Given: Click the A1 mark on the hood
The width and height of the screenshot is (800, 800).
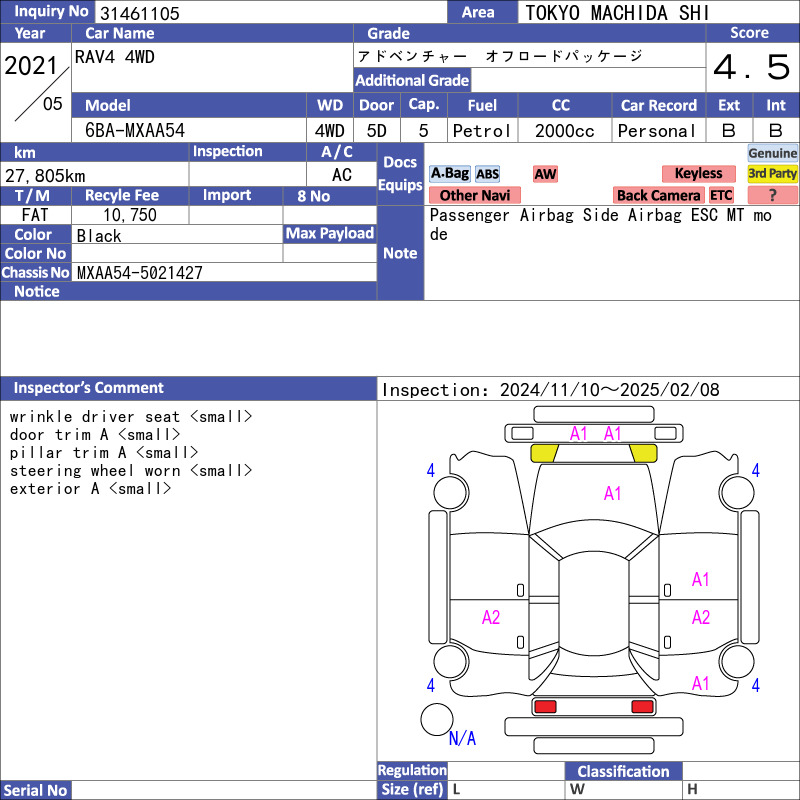Looking at the screenshot, I should pos(612,493).
